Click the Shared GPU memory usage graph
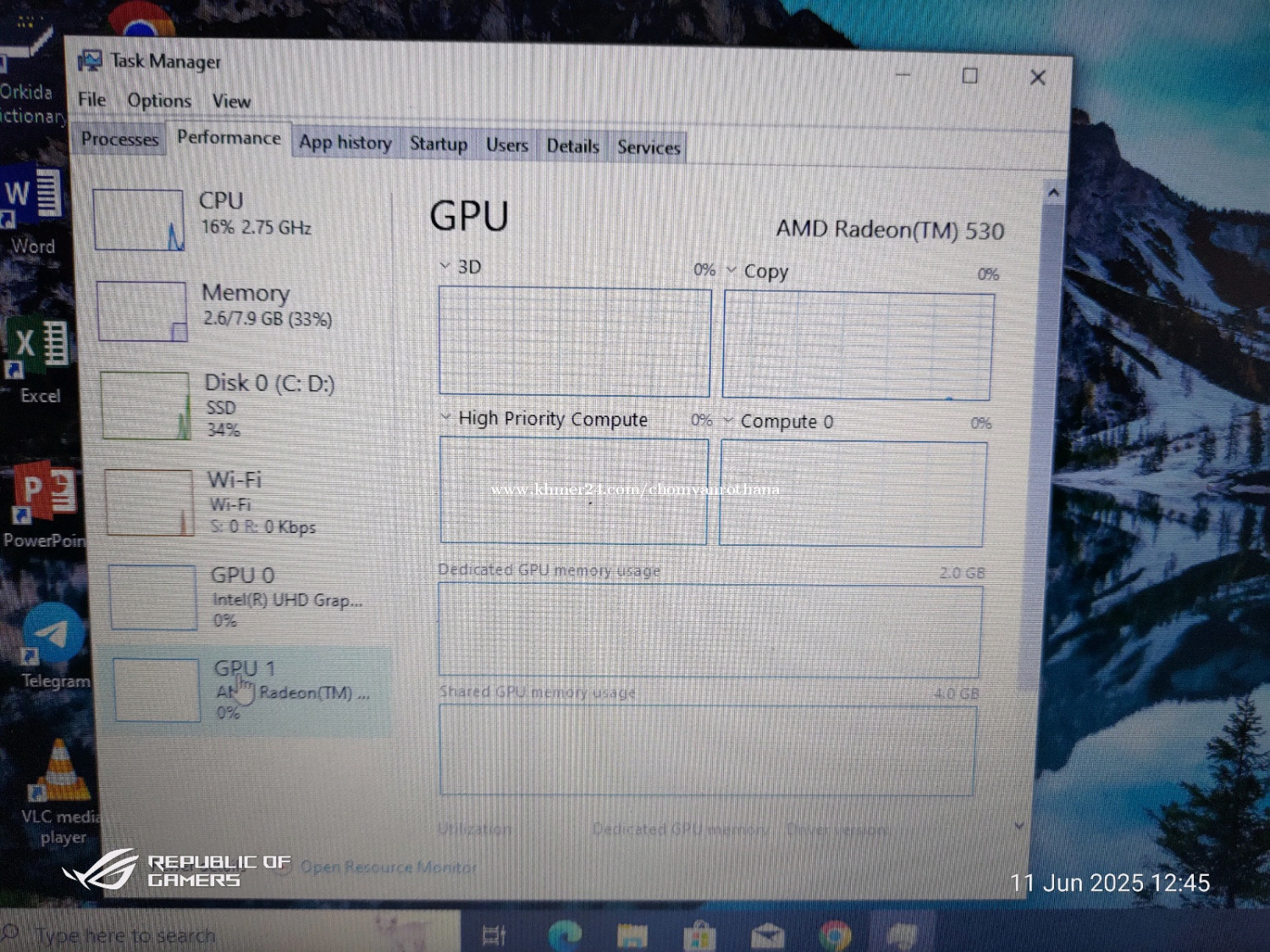 tap(707, 750)
